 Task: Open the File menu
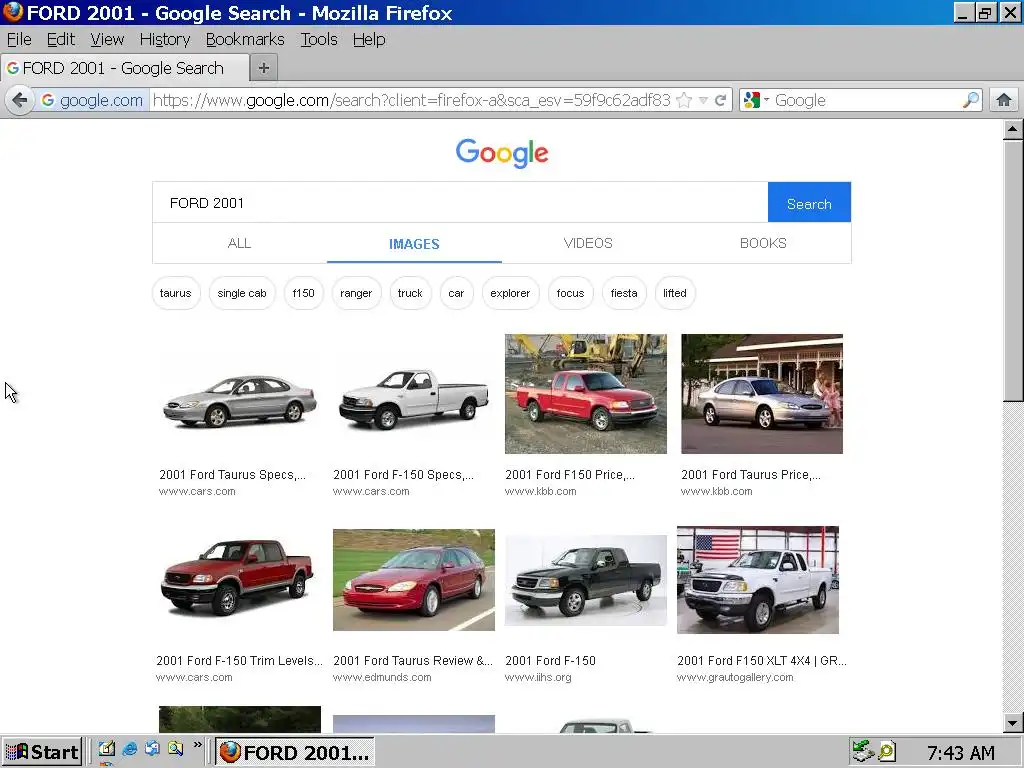coord(19,39)
